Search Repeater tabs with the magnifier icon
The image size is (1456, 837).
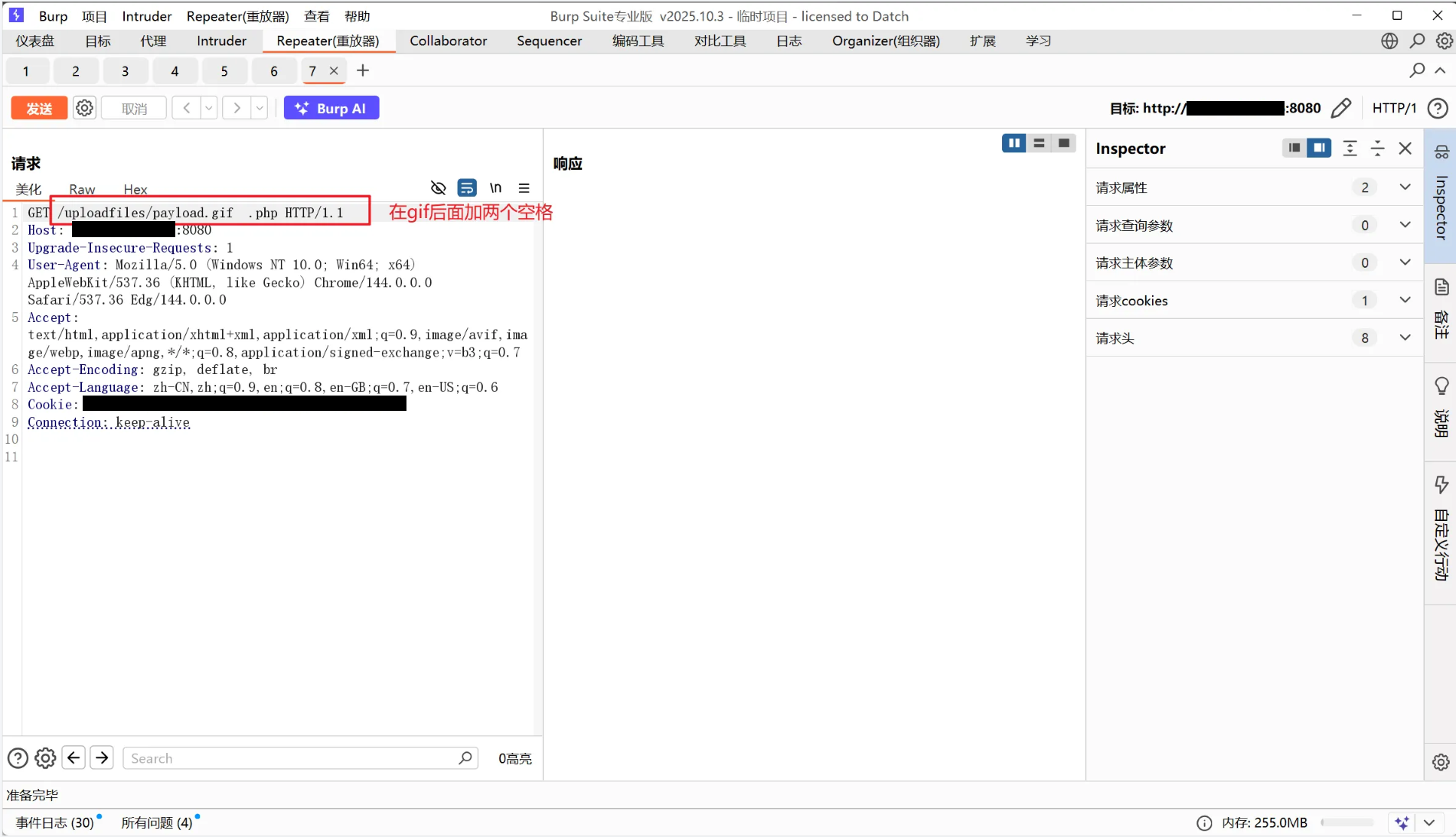click(x=1417, y=70)
